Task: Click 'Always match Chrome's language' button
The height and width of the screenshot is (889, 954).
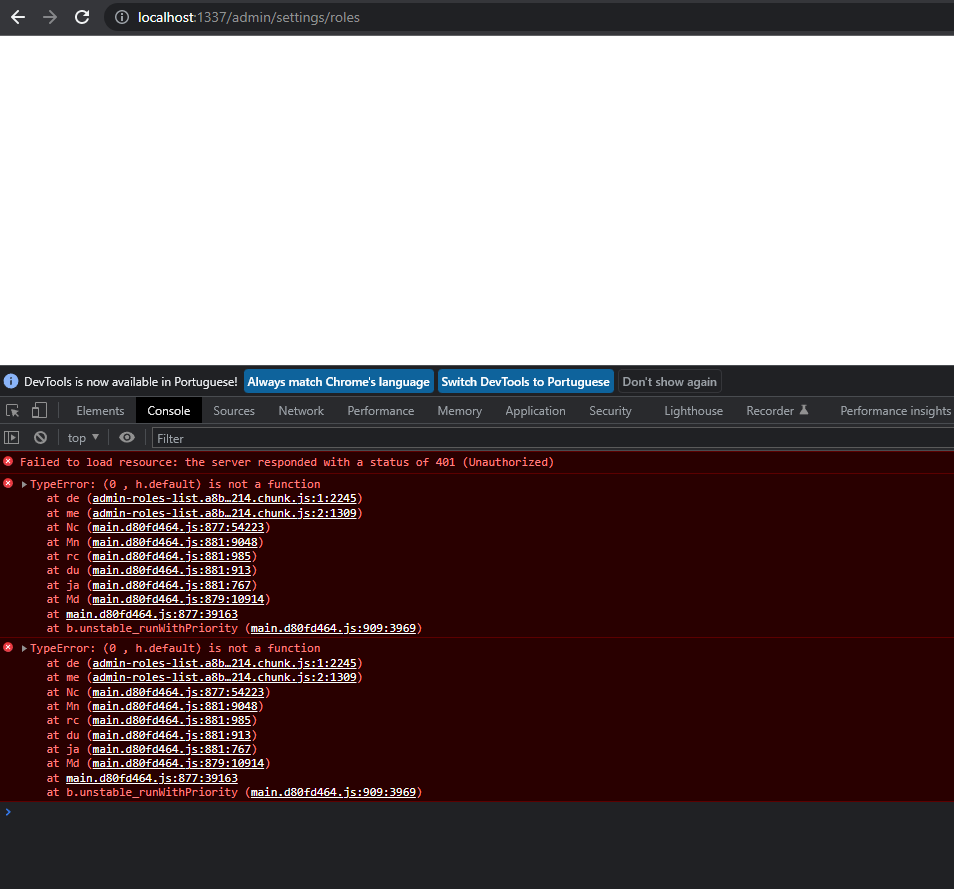Action: [338, 381]
